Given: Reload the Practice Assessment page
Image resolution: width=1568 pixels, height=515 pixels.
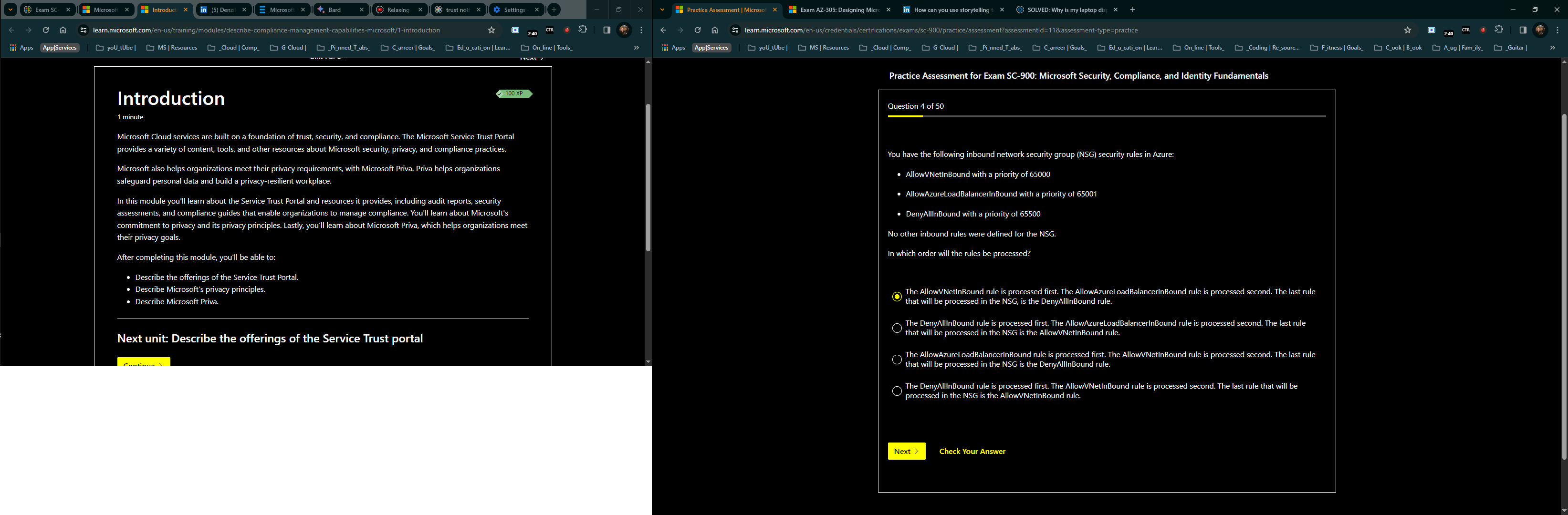Looking at the screenshot, I should click(698, 30).
